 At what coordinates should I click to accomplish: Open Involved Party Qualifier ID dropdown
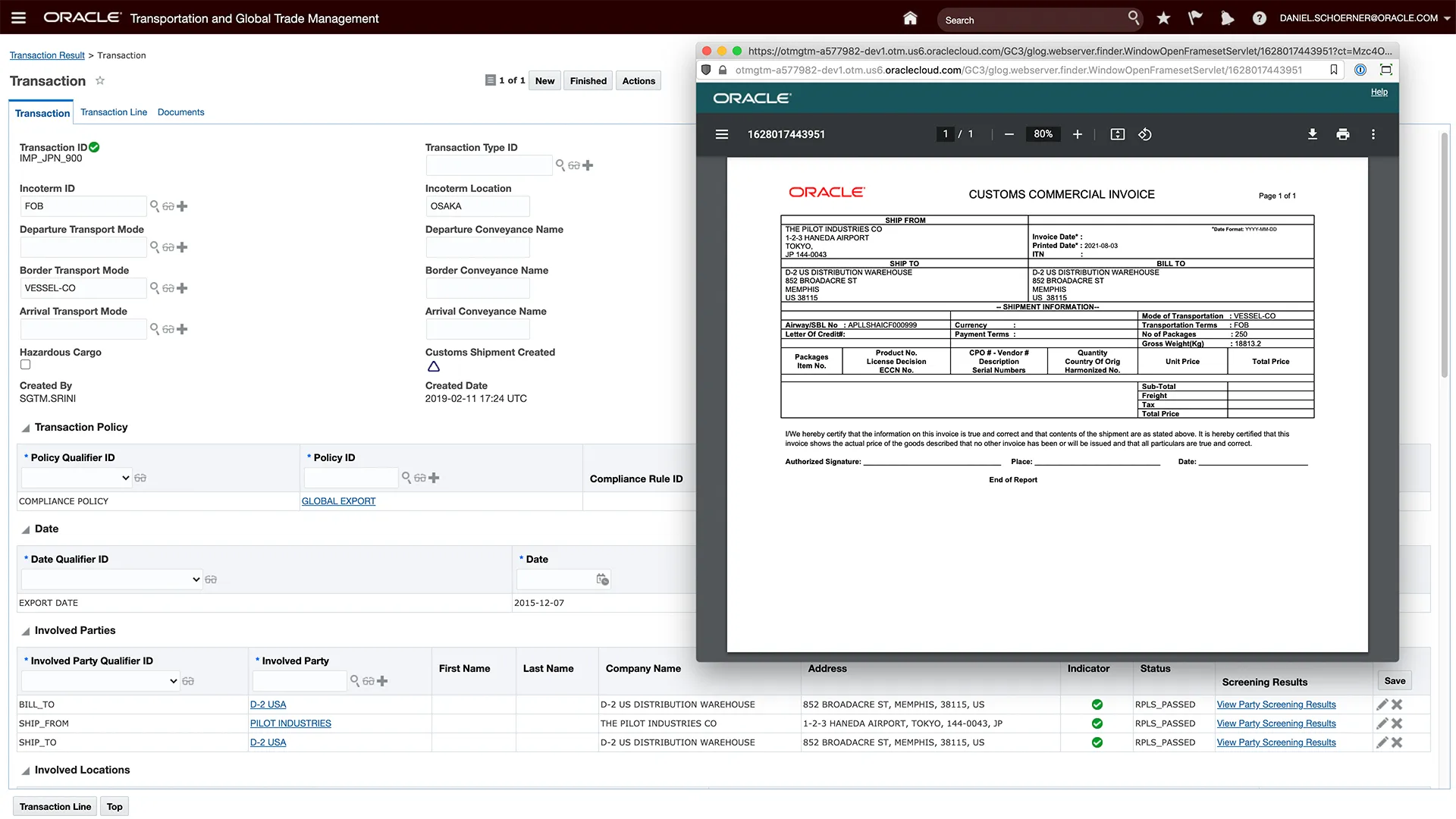click(x=100, y=681)
